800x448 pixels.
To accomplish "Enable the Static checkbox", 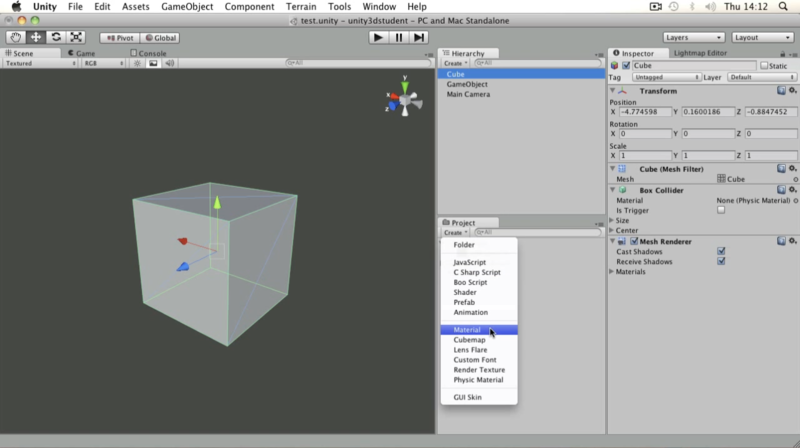I will click(x=764, y=65).
